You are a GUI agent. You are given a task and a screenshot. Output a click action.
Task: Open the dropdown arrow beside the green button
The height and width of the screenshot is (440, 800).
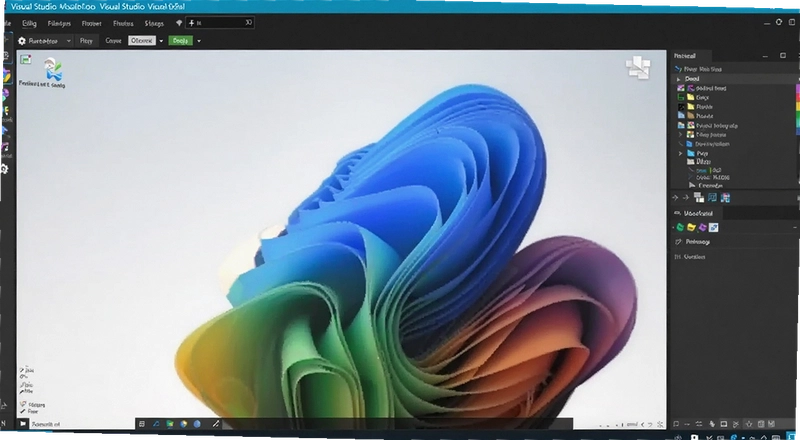198,41
